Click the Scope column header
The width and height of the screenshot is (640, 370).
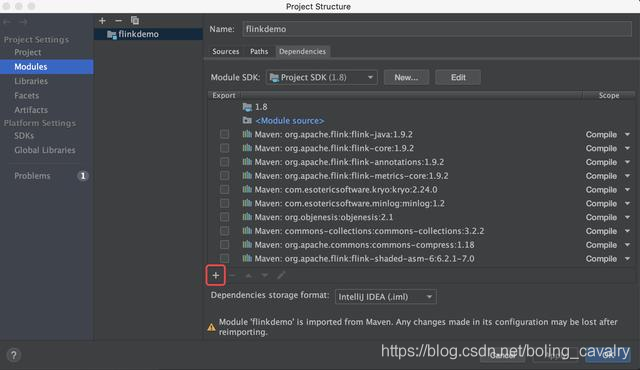609,95
